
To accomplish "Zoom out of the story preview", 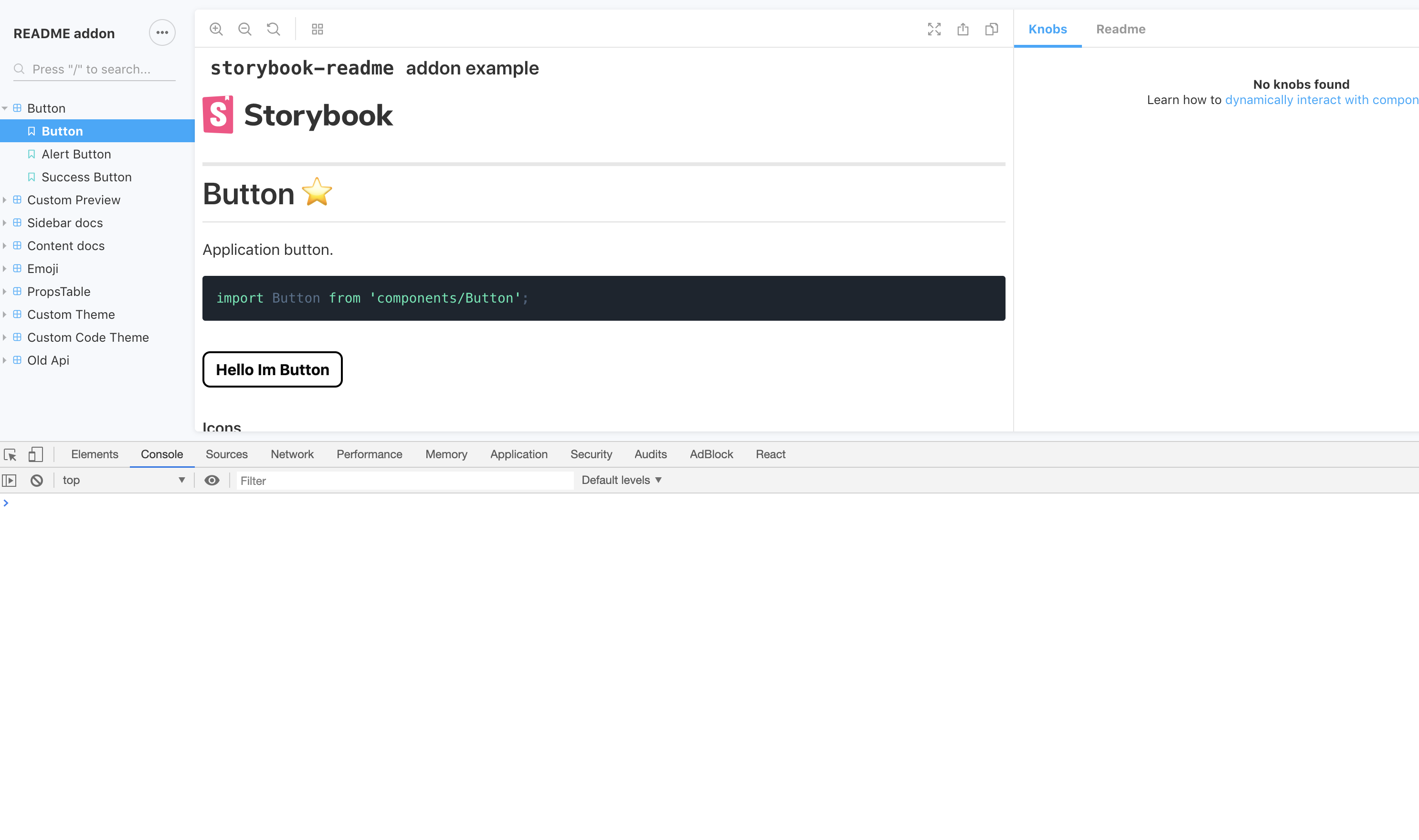I will [244, 30].
